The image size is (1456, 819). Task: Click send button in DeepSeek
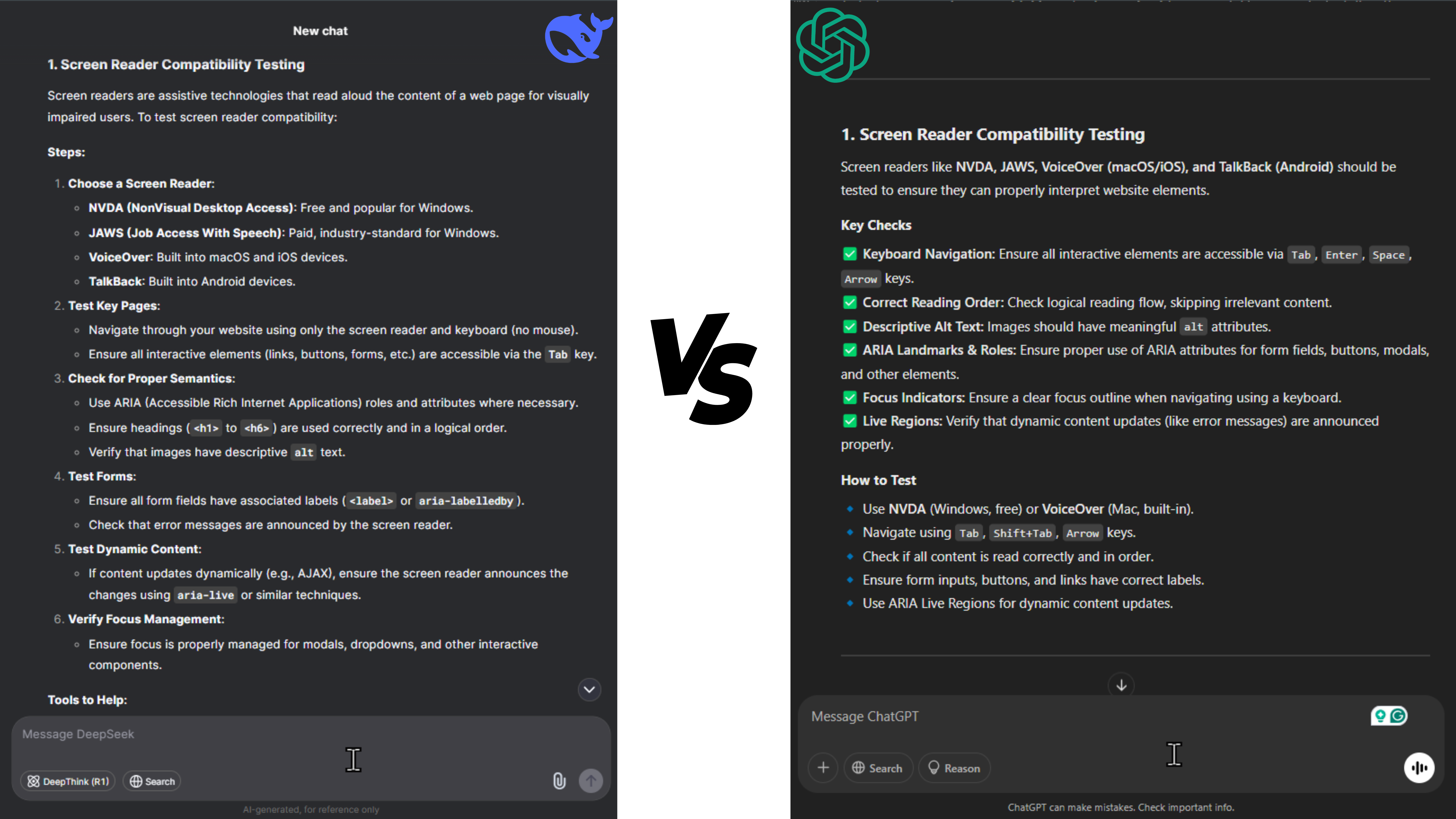[591, 781]
